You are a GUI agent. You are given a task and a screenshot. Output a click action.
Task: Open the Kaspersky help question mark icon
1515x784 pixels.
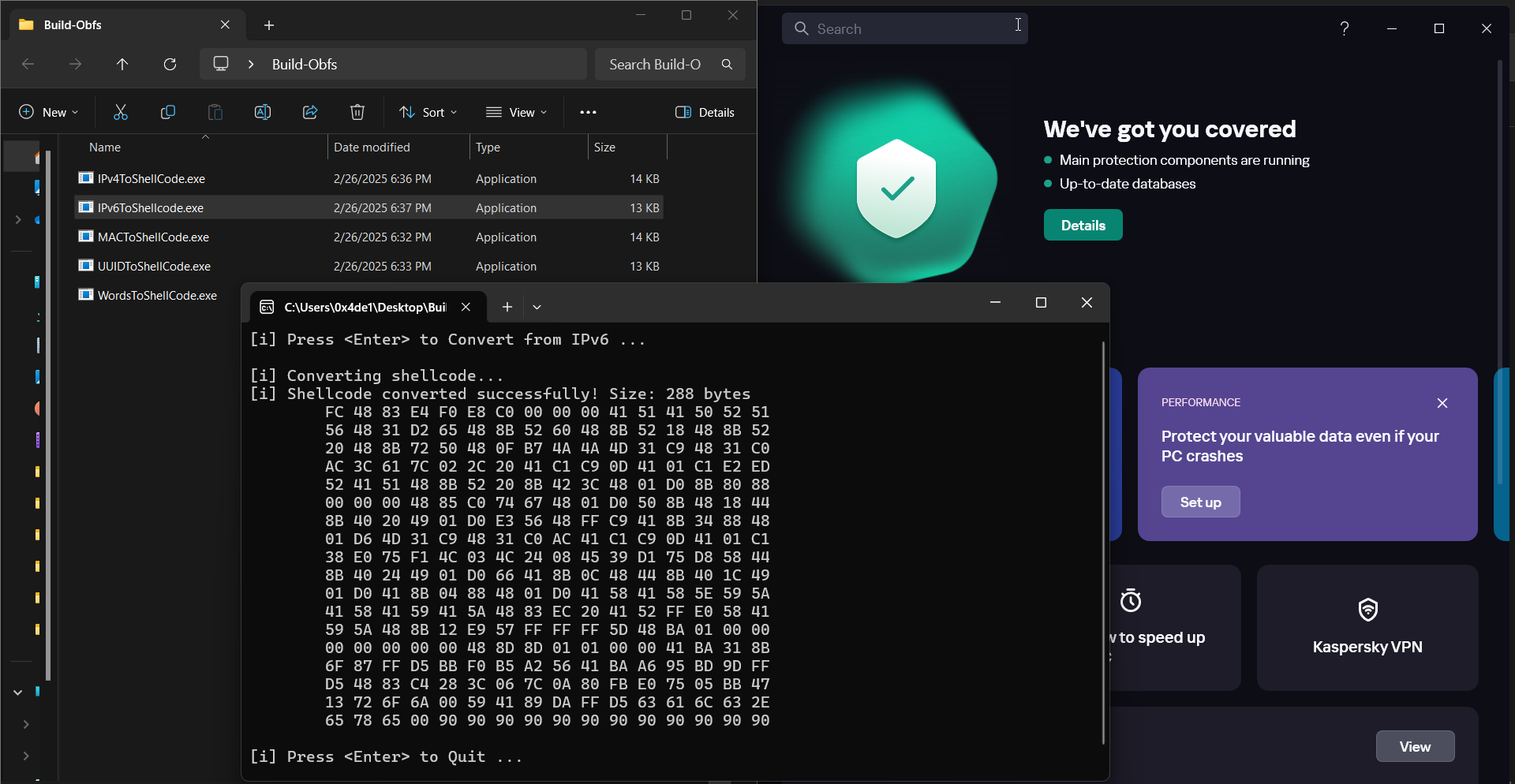(x=1345, y=28)
